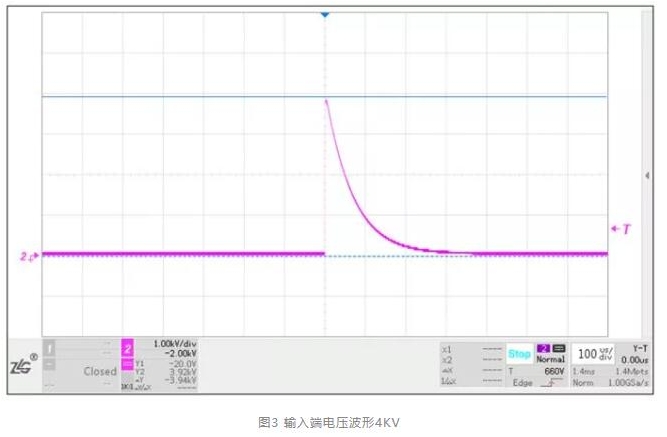
Task: Click the peak of the magenta waveform
Action: (x=326, y=101)
